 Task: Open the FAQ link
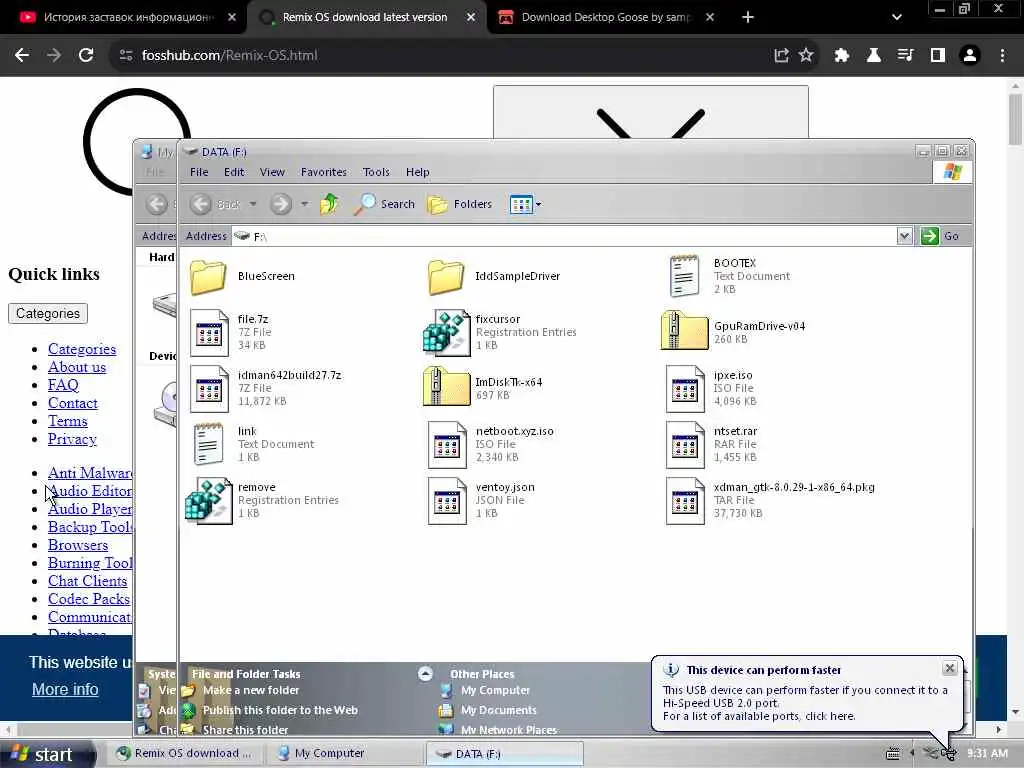click(63, 385)
